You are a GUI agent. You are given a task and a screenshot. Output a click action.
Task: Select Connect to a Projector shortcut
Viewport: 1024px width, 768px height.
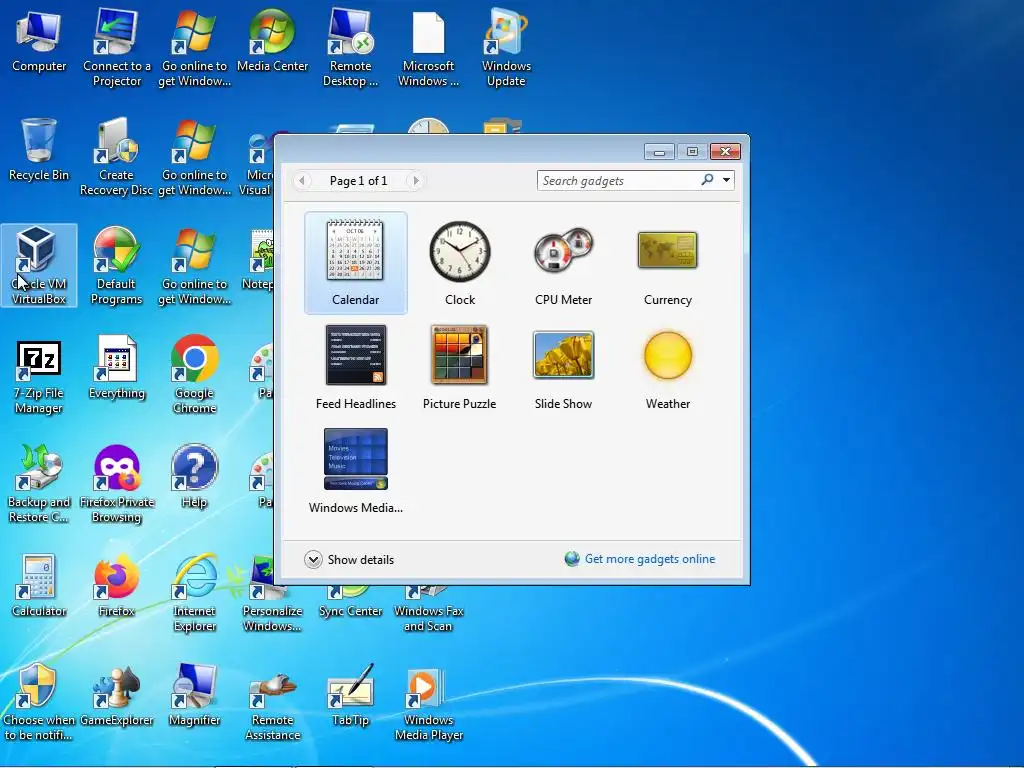click(117, 47)
